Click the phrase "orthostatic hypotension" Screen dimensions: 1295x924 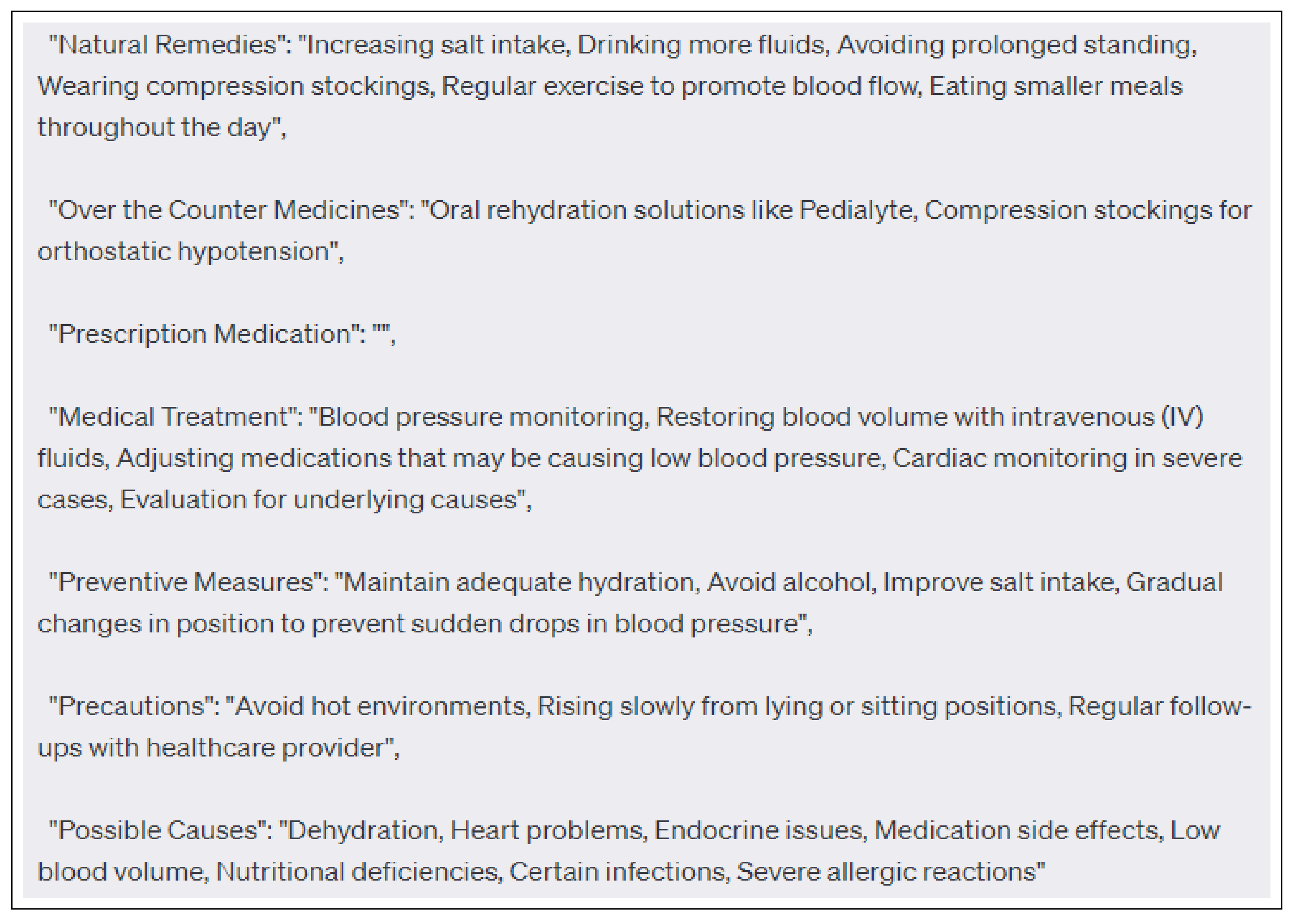click(184, 251)
